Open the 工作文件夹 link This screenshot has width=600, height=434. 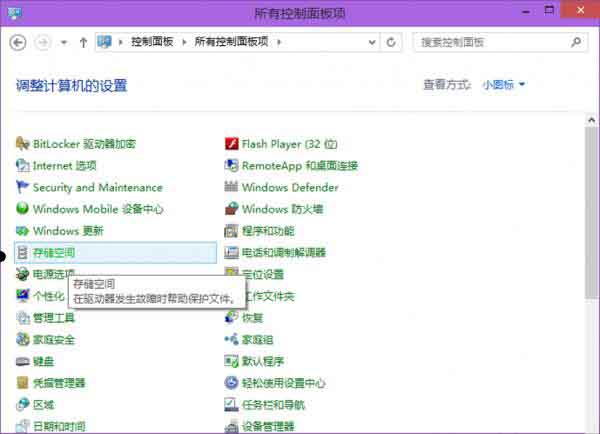click(x=269, y=296)
